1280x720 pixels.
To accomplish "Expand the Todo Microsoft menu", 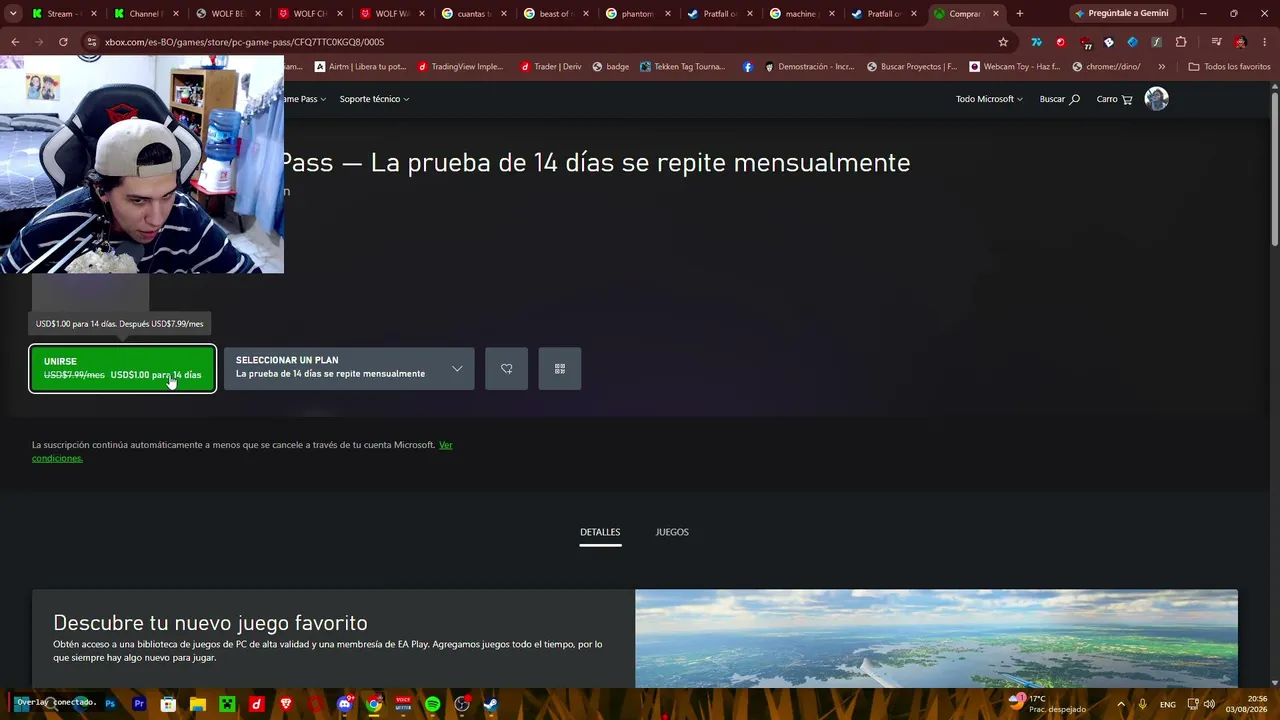I will (989, 99).
